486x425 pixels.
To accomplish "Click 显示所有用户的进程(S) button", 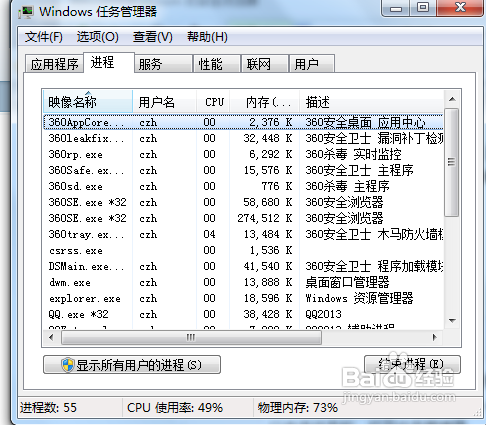I will 132,365.
